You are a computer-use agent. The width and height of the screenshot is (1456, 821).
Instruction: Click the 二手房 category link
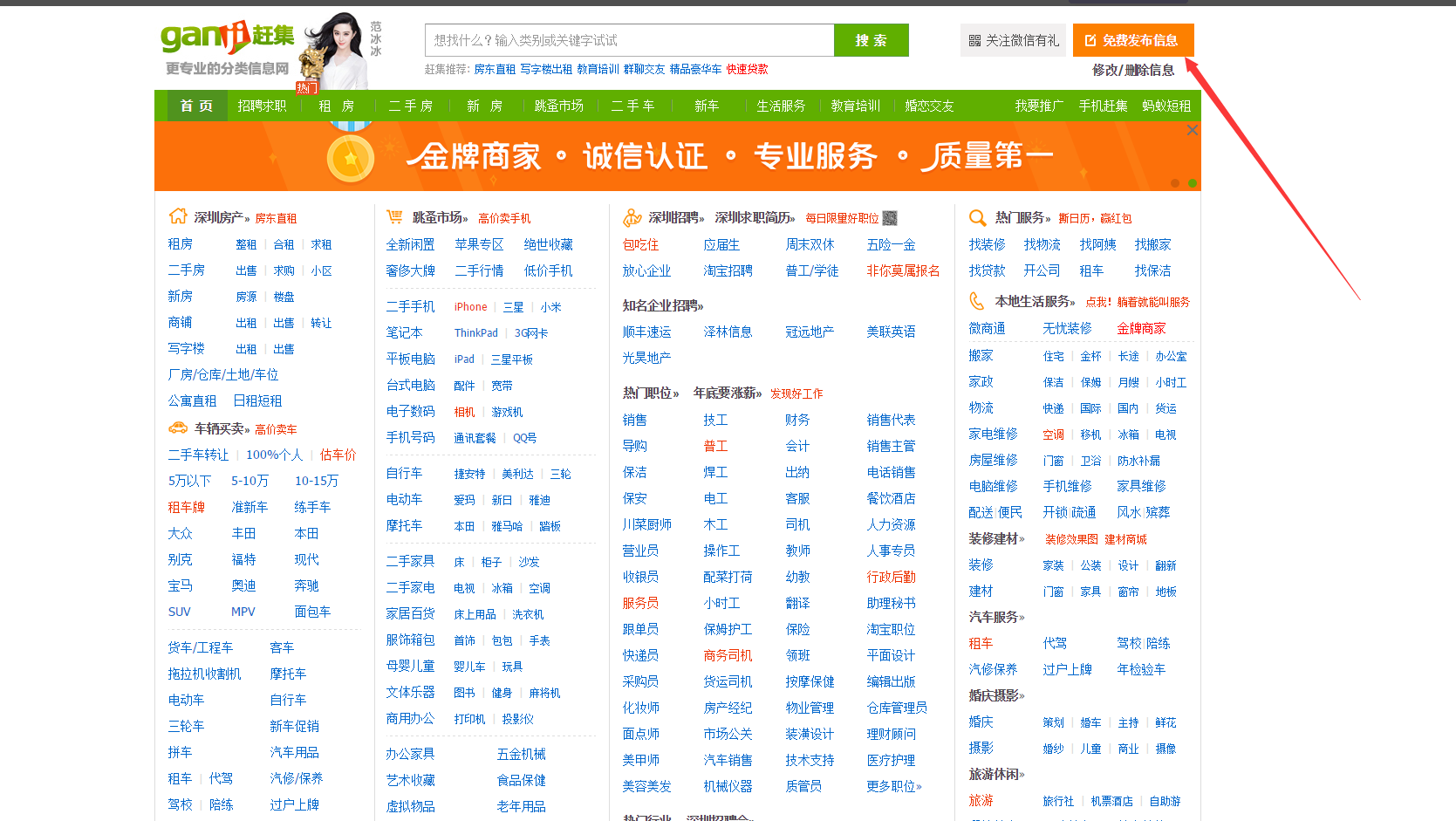(187, 270)
